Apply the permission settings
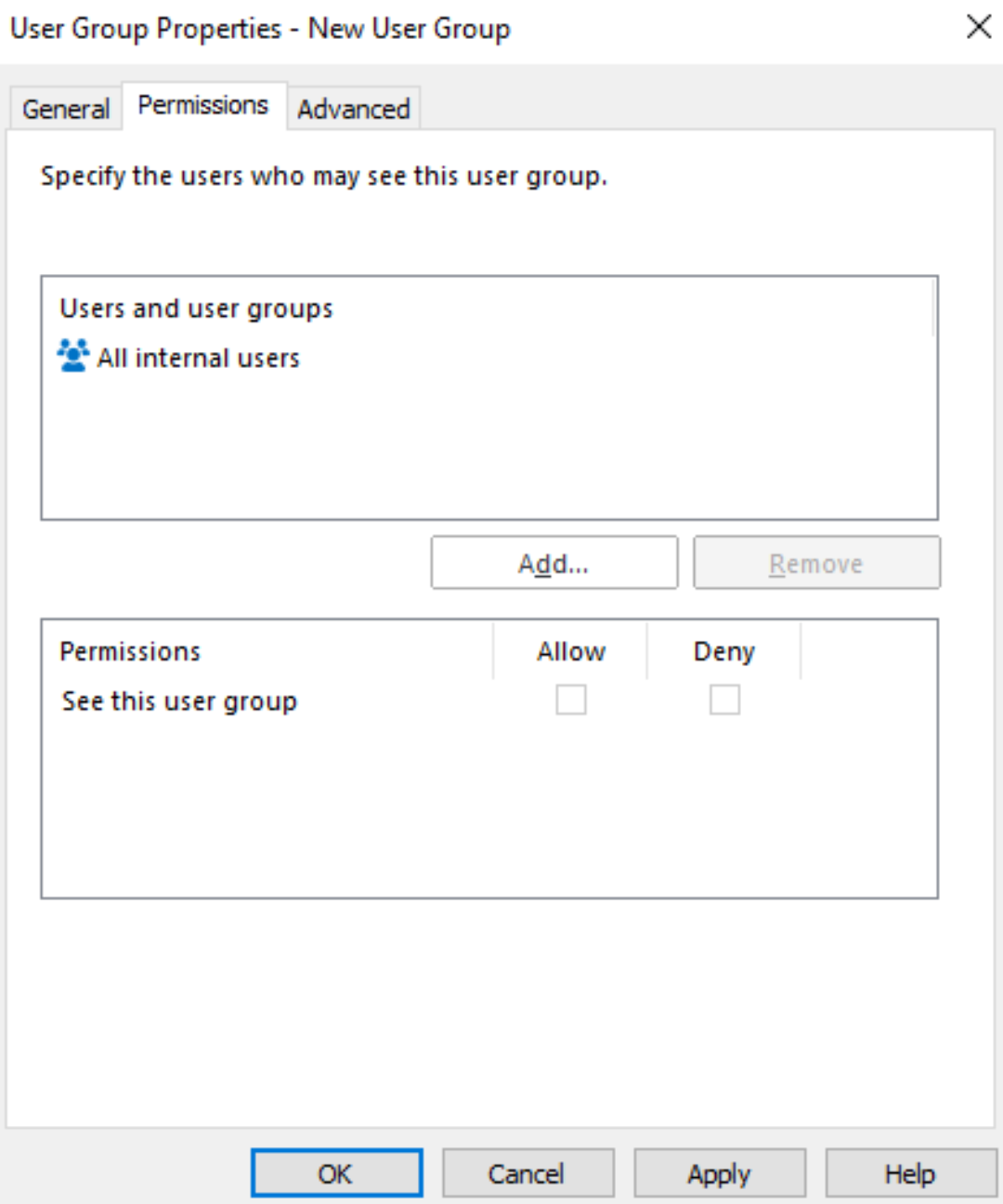The height and width of the screenshot is (1204, 1003). [720, 1173]
